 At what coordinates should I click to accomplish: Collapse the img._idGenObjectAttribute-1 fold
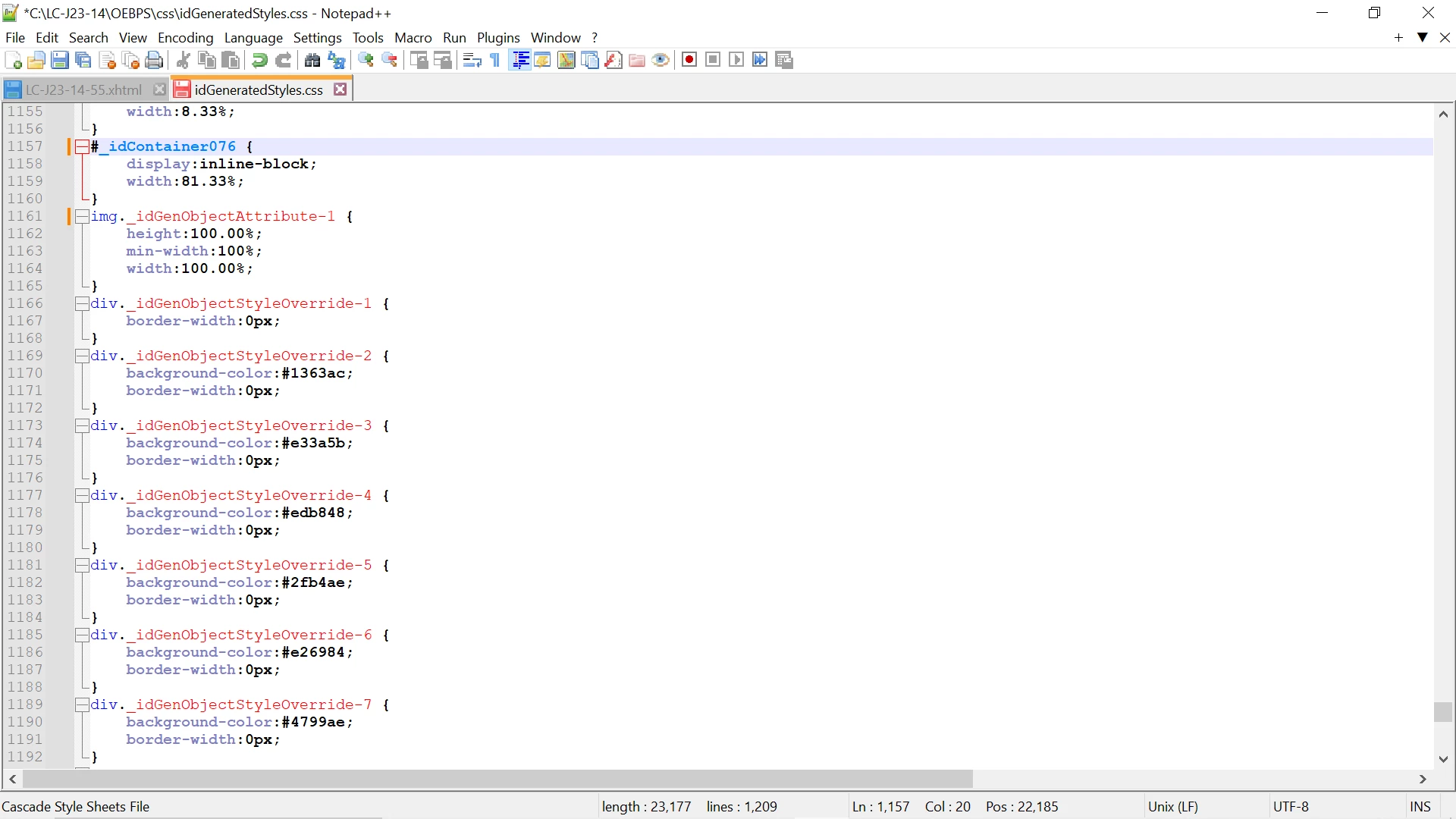pyautogui.click(x=82, y=216)
